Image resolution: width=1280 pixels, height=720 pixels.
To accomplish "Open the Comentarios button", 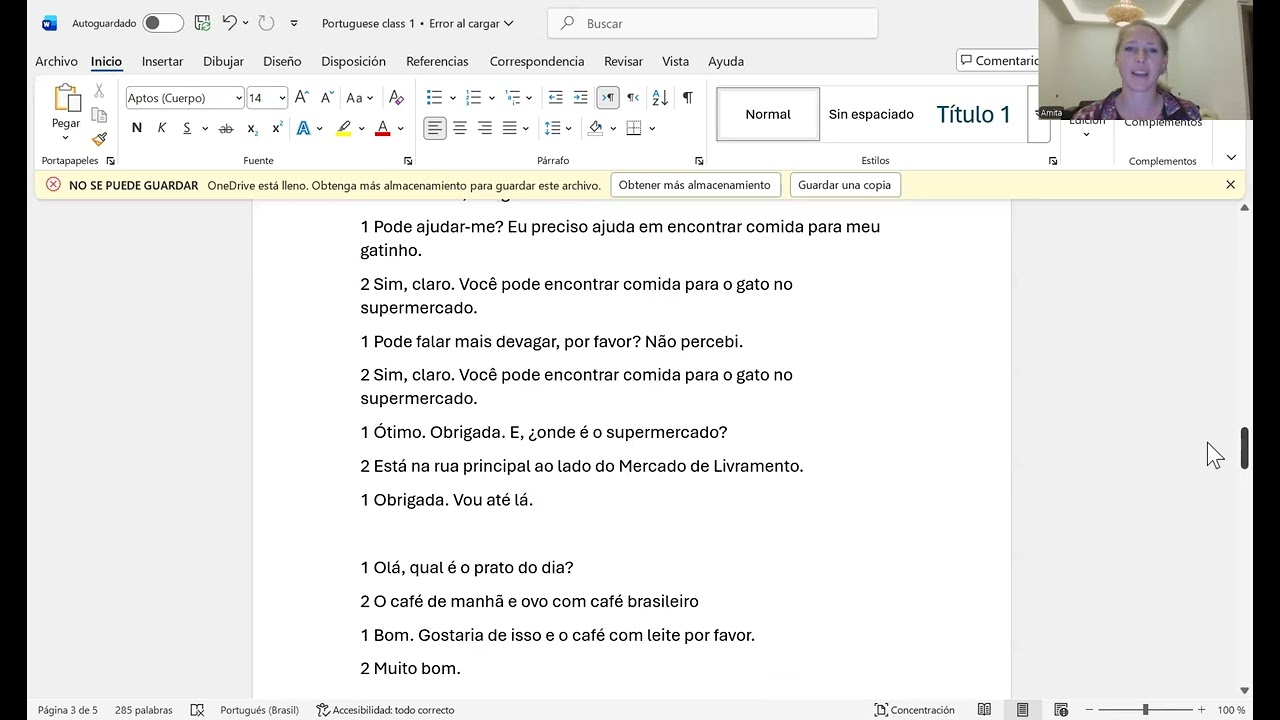I will coord(998,61).
